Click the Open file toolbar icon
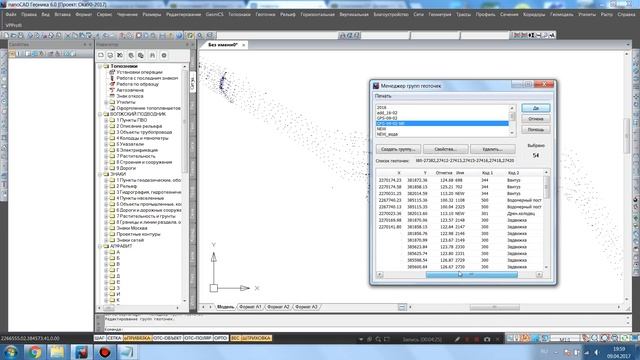 tap(13, 36)
